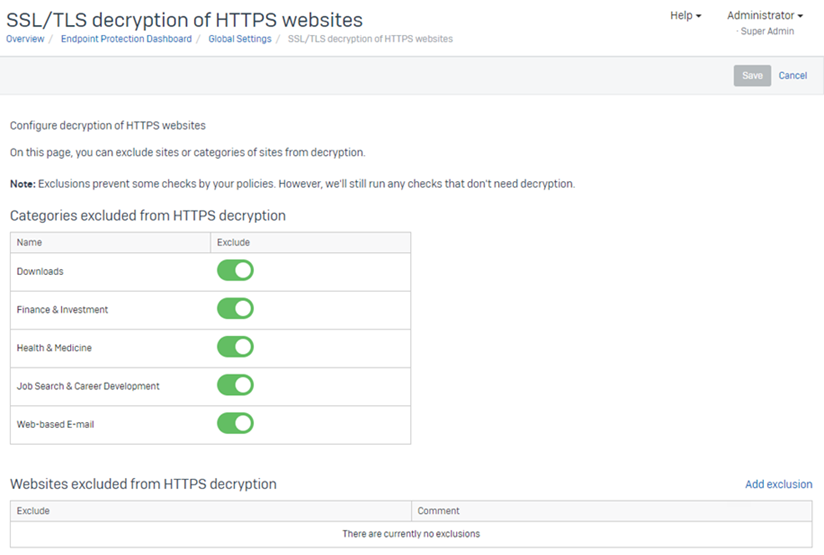Screen dimensions: 824x555
Task: Click the Name column header in the categories table
Action: (30, 242)
